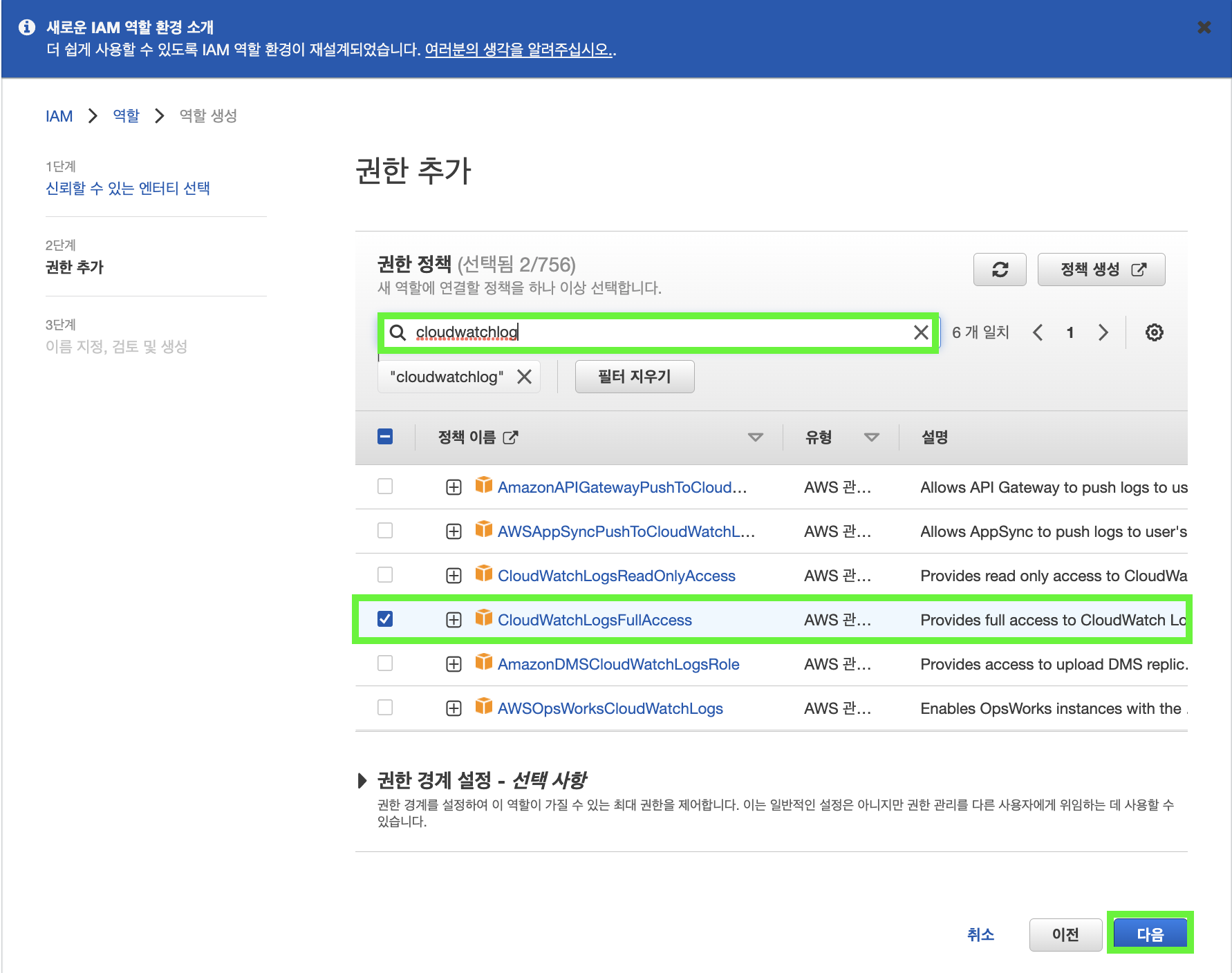The height and width of the screenshot is (973, 1232).
Task: Click the 3단계 step label in sidebar
Action: click(x=61, y=325)
